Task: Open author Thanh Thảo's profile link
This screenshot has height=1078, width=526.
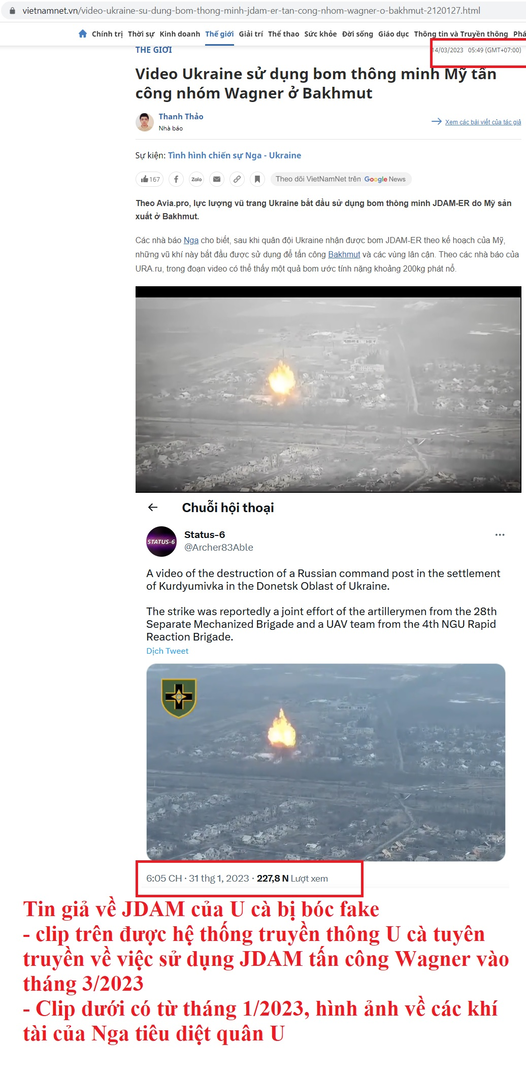Action: [x=181, y=116]
